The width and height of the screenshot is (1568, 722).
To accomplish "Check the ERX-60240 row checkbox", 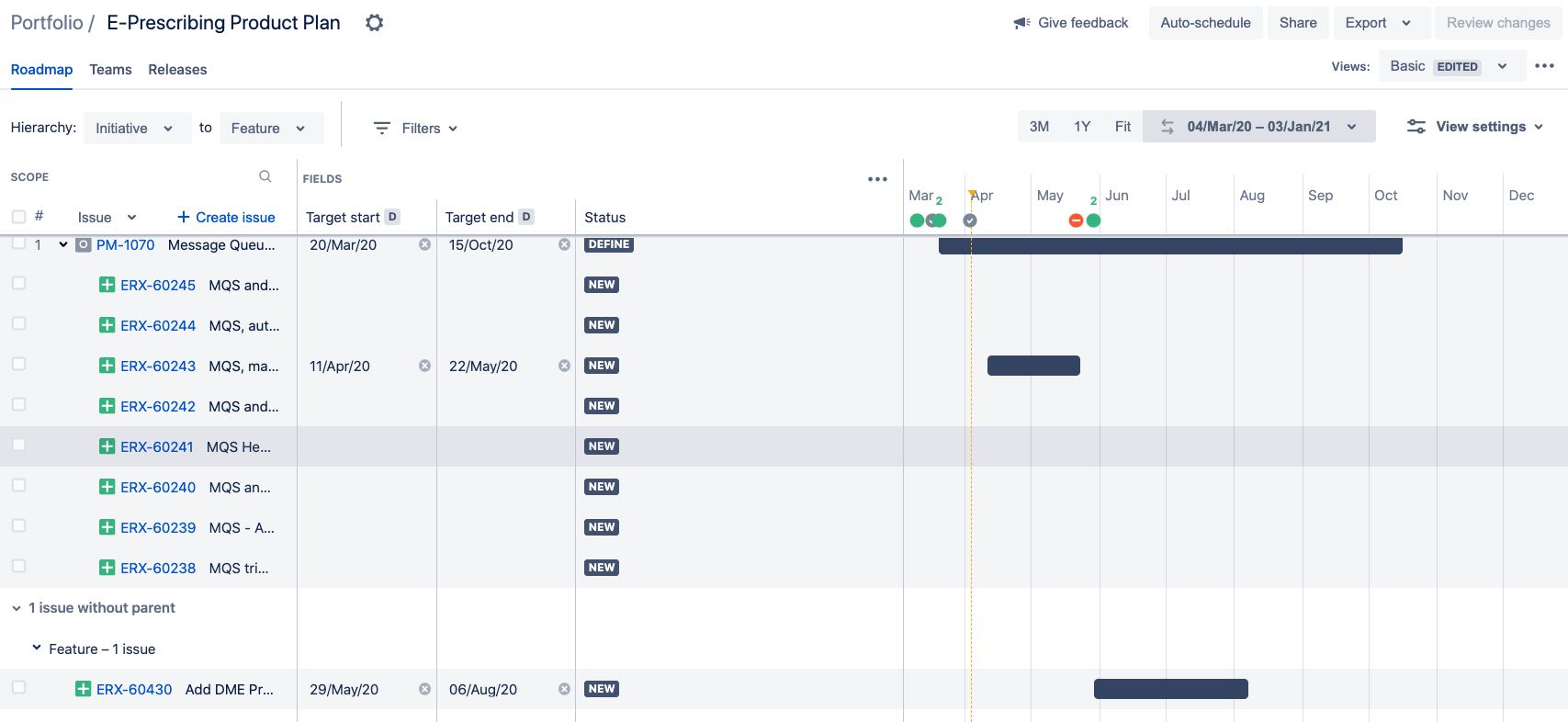I will (18, 485).
